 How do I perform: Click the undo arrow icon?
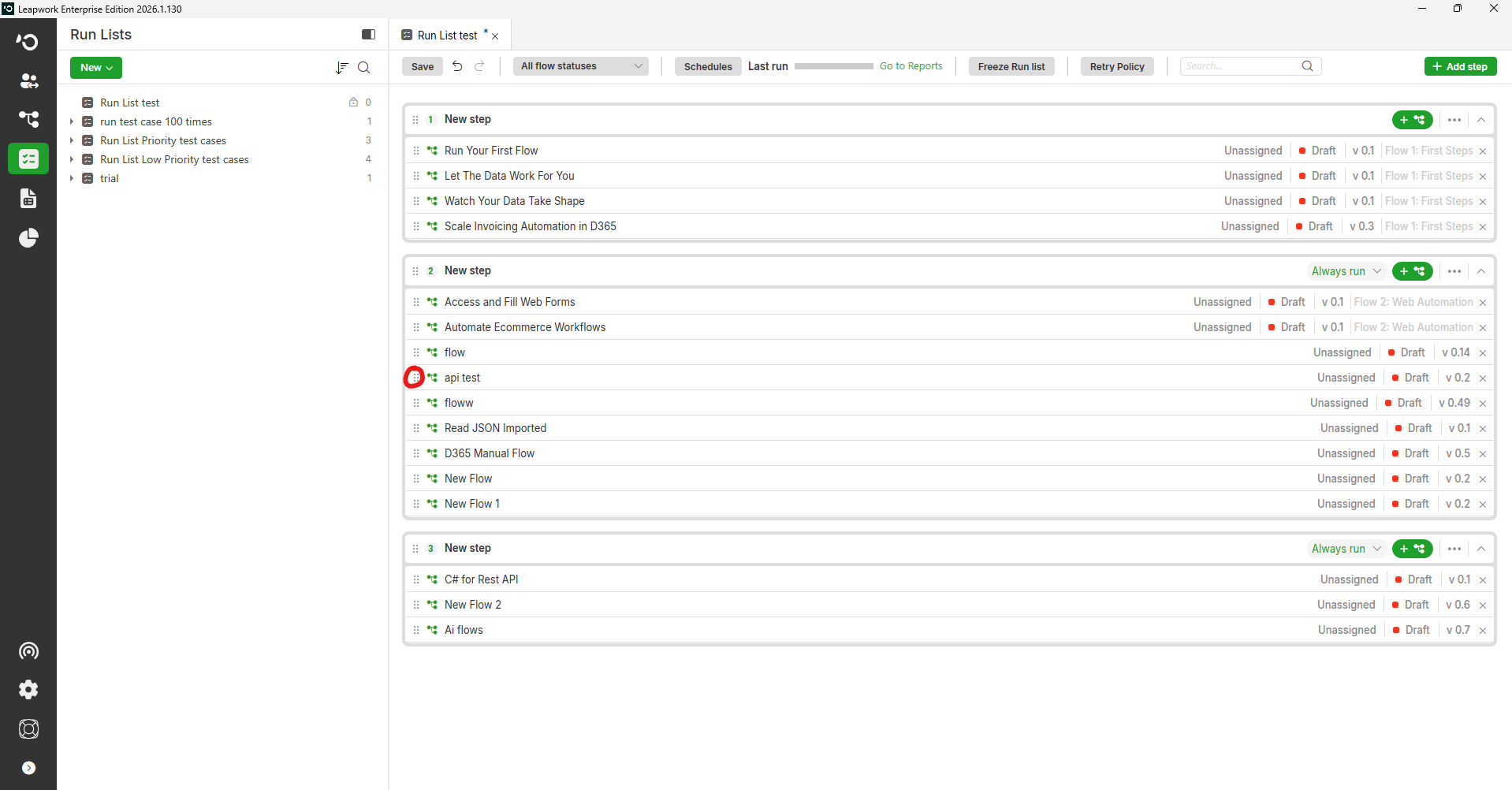click(457, 66)
